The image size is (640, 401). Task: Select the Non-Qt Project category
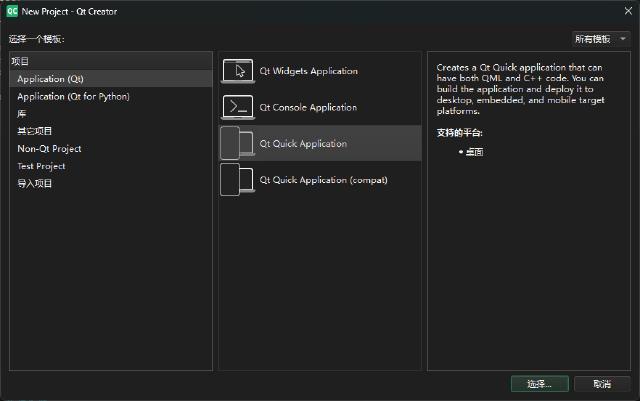[x=49, y=149]
